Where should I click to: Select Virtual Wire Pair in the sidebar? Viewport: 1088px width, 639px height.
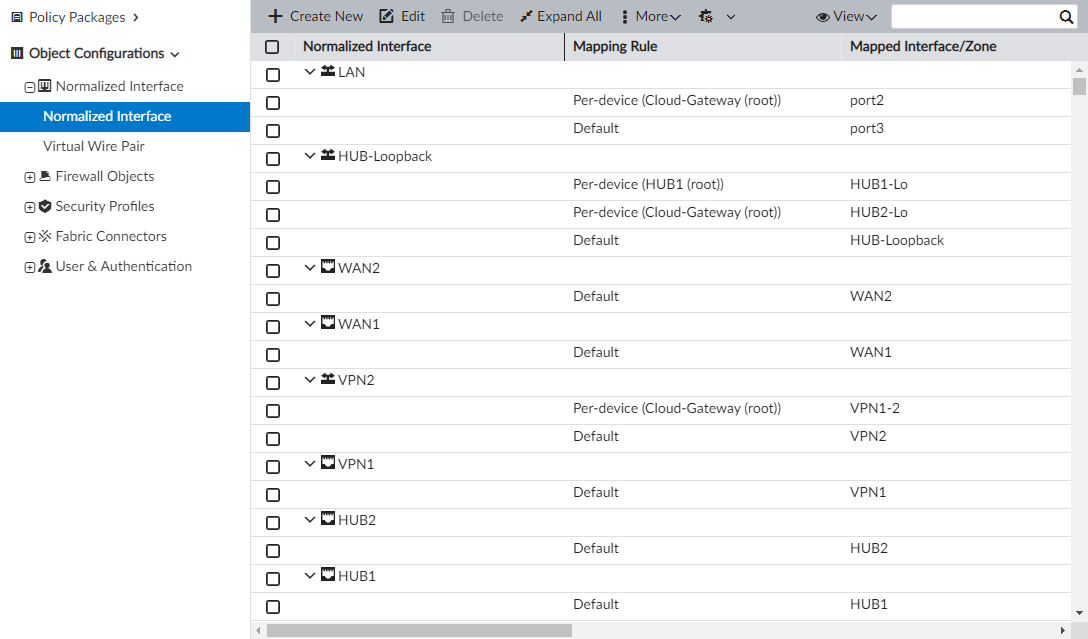[96, 146]
